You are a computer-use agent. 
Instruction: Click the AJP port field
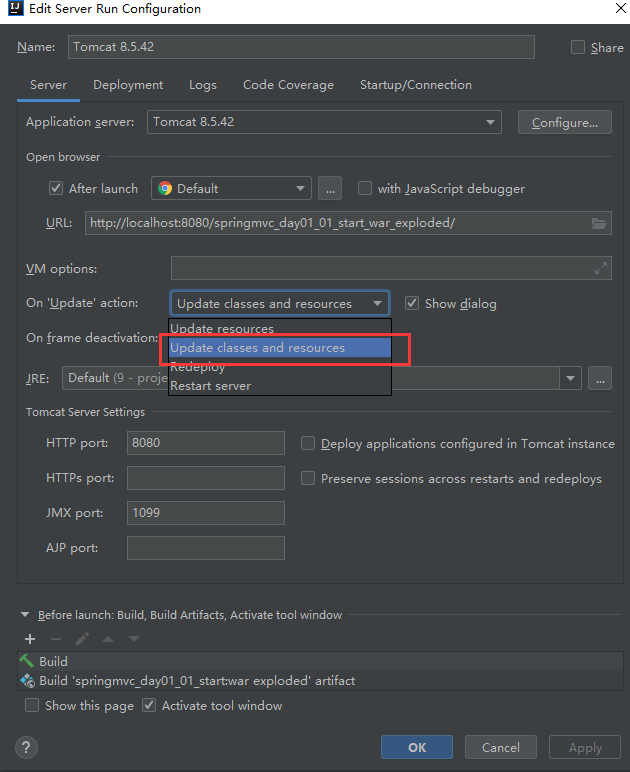click(206, 548)
